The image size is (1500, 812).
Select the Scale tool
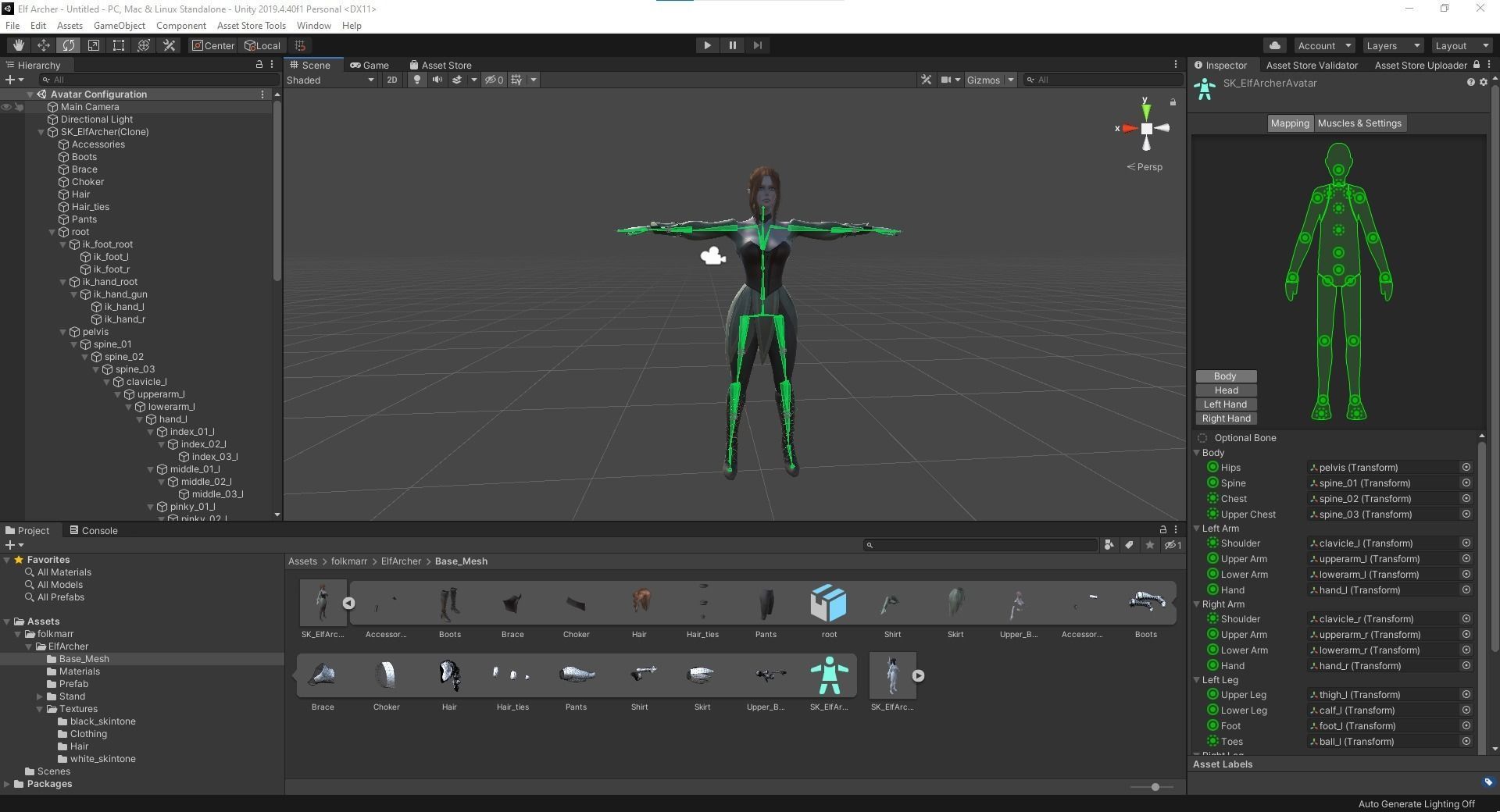pos(93,45)
